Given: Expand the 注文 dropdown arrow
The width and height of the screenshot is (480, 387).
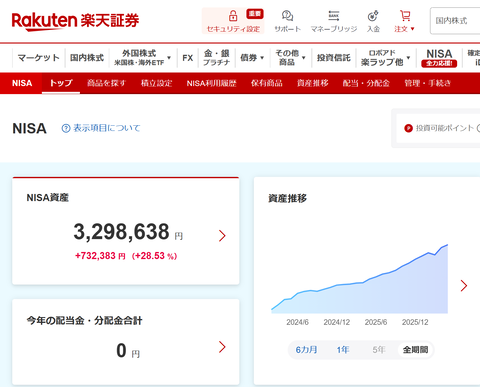Looking at the screenshot, I should (x=412, y=29).
